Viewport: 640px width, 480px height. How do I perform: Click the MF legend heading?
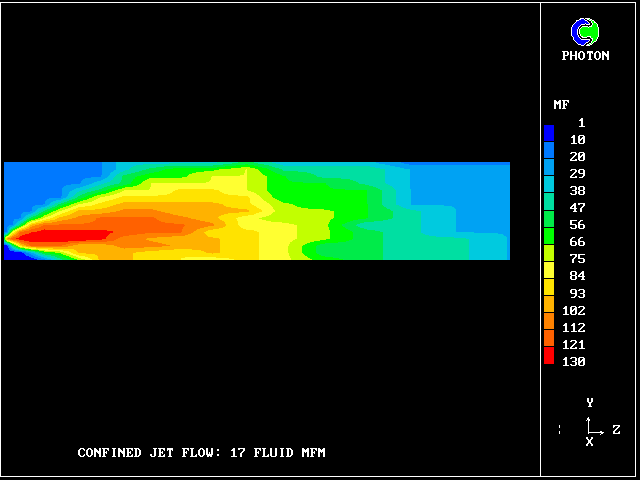561,105
